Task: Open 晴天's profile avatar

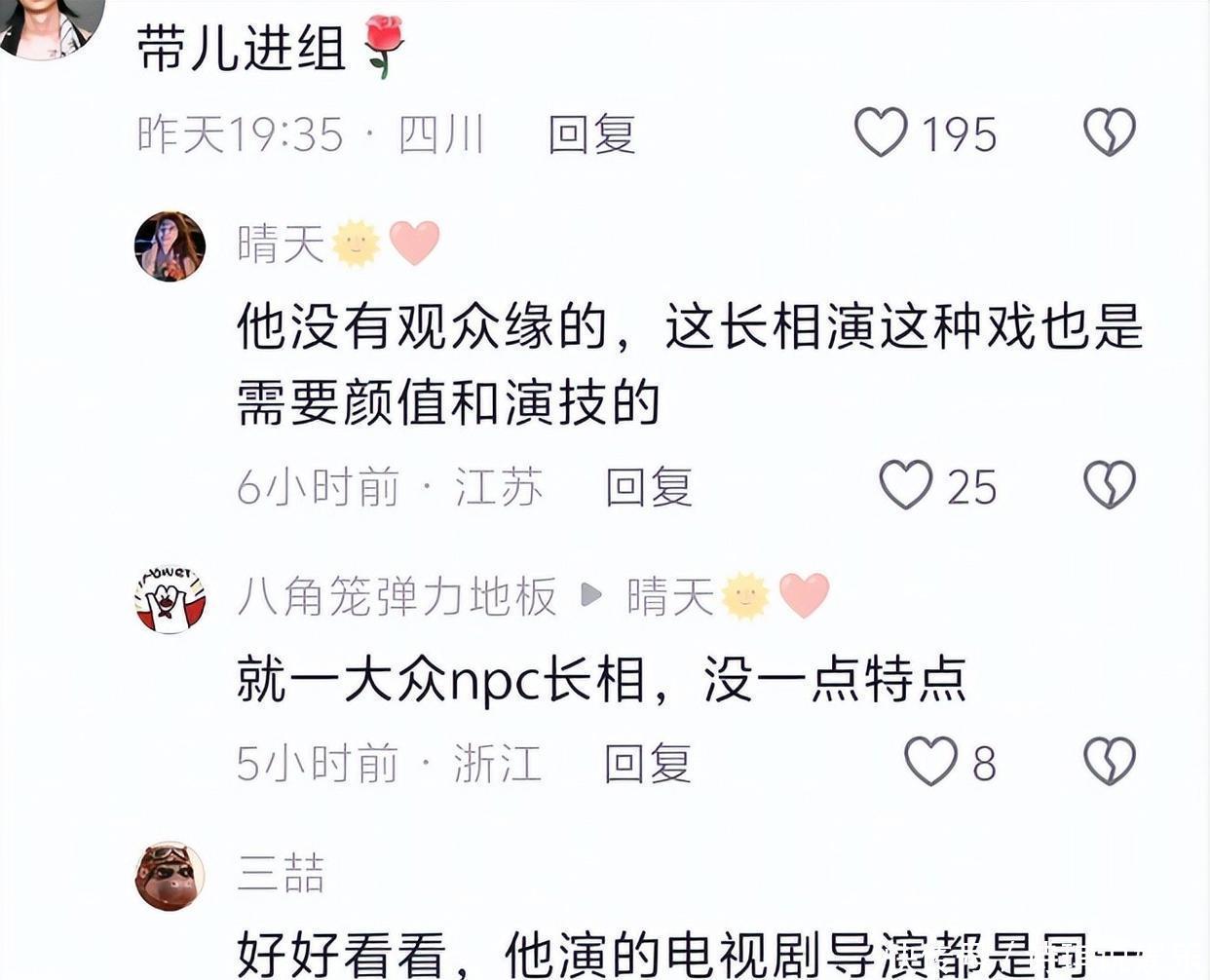Action: 170,246
